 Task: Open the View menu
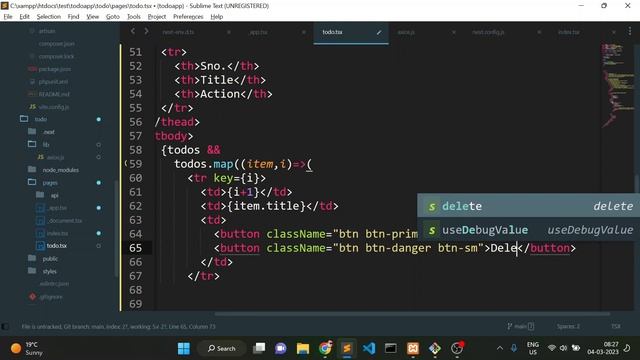(x=93, y=17)
